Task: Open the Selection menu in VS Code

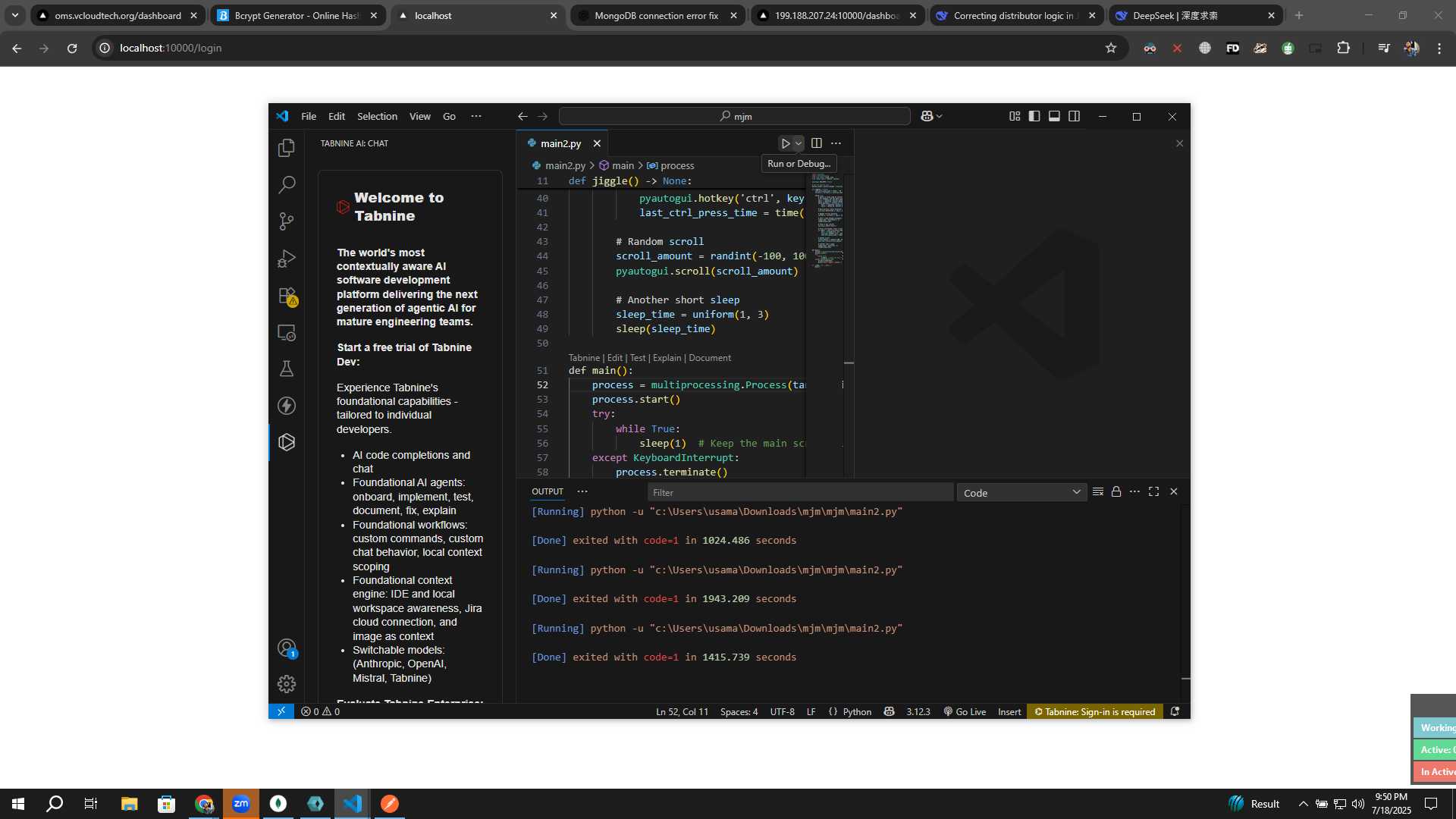Action: click(377, 116)
